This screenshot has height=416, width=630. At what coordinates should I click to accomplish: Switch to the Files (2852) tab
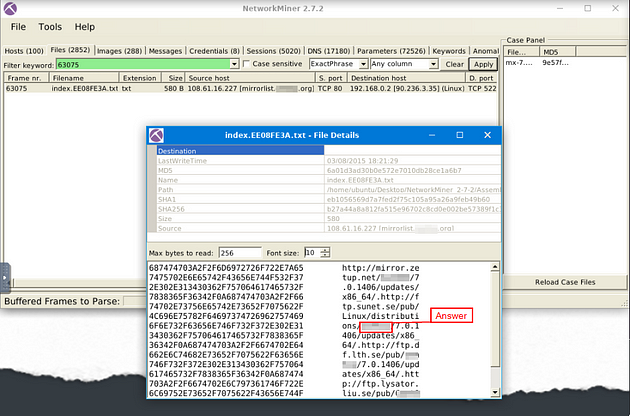click(70, 50)
